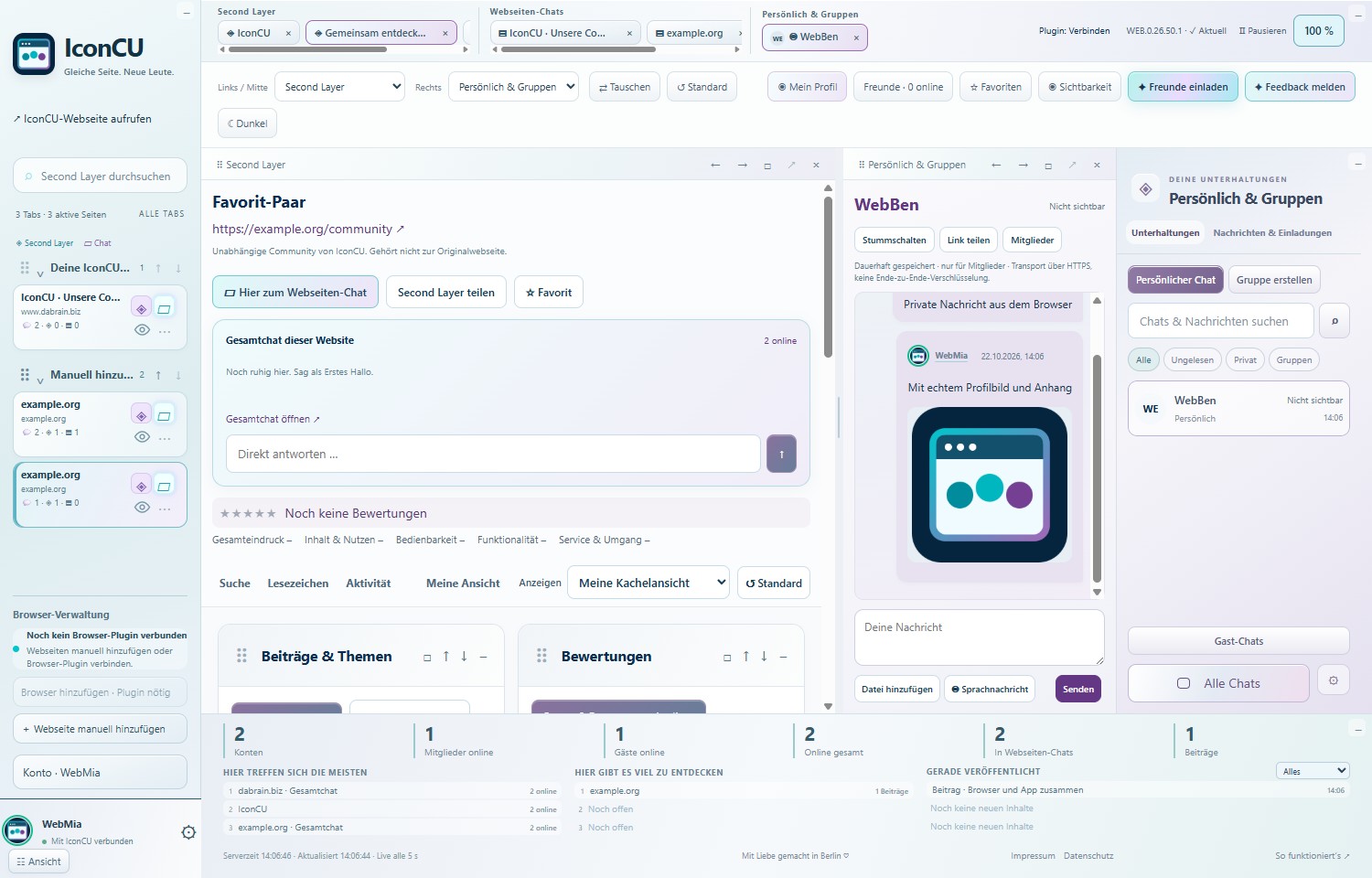Open the Links / Mitte Second Layer dropdown
Screen dimensions: 1372x878
[x=339, y=87]
